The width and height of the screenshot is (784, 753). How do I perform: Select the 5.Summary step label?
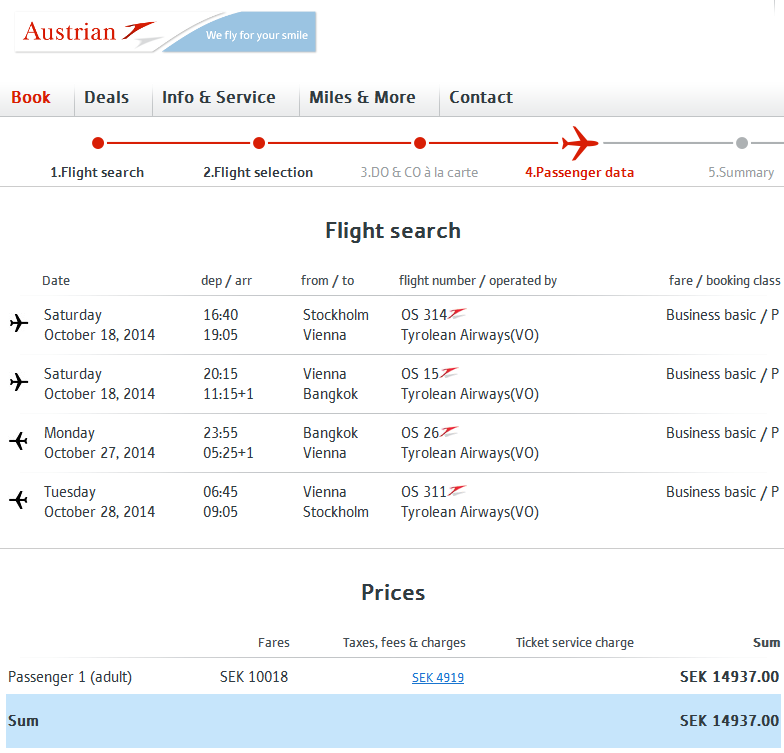741,172
